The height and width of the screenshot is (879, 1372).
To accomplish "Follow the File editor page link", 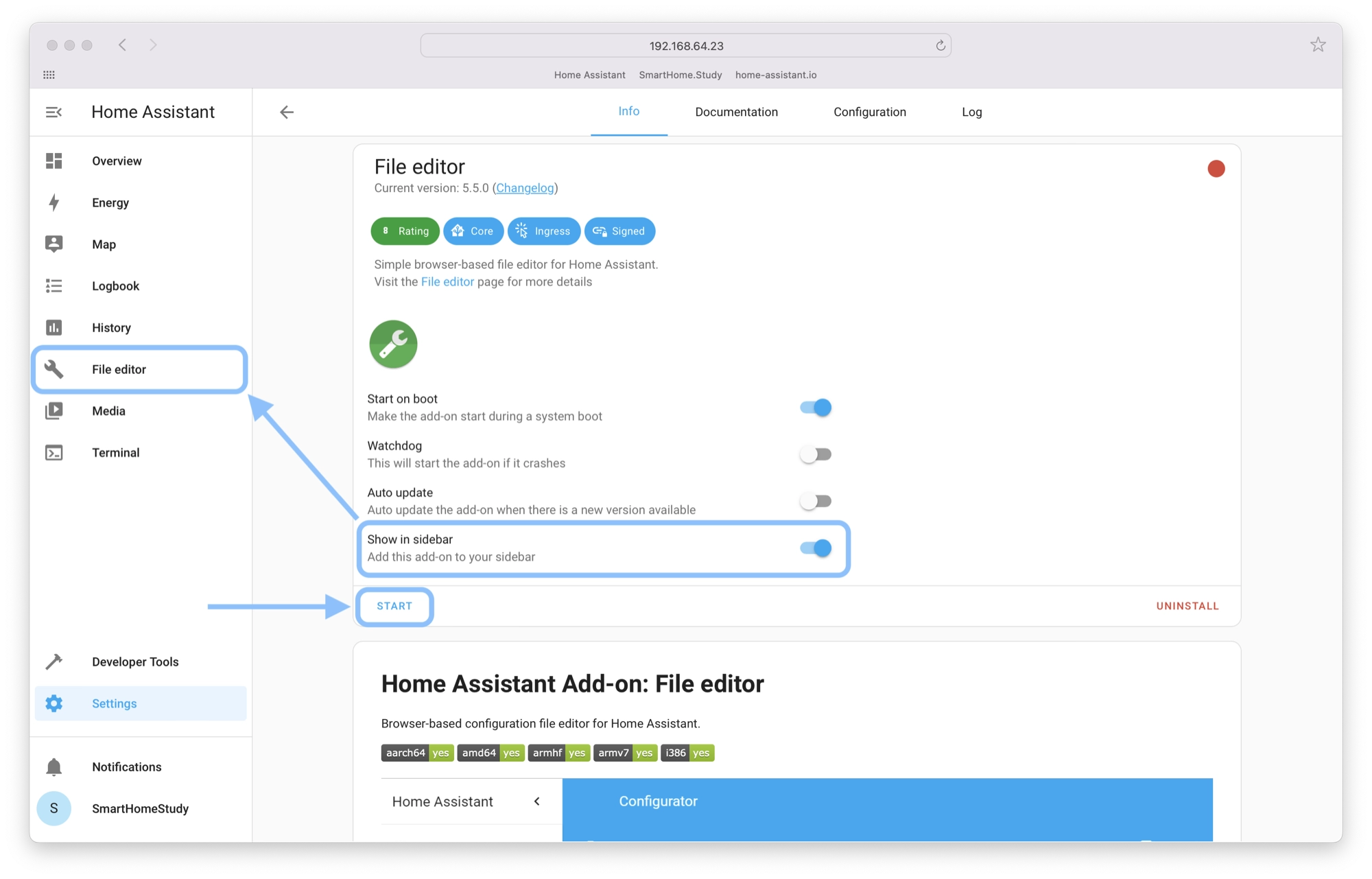I will (x=447, y=282).
